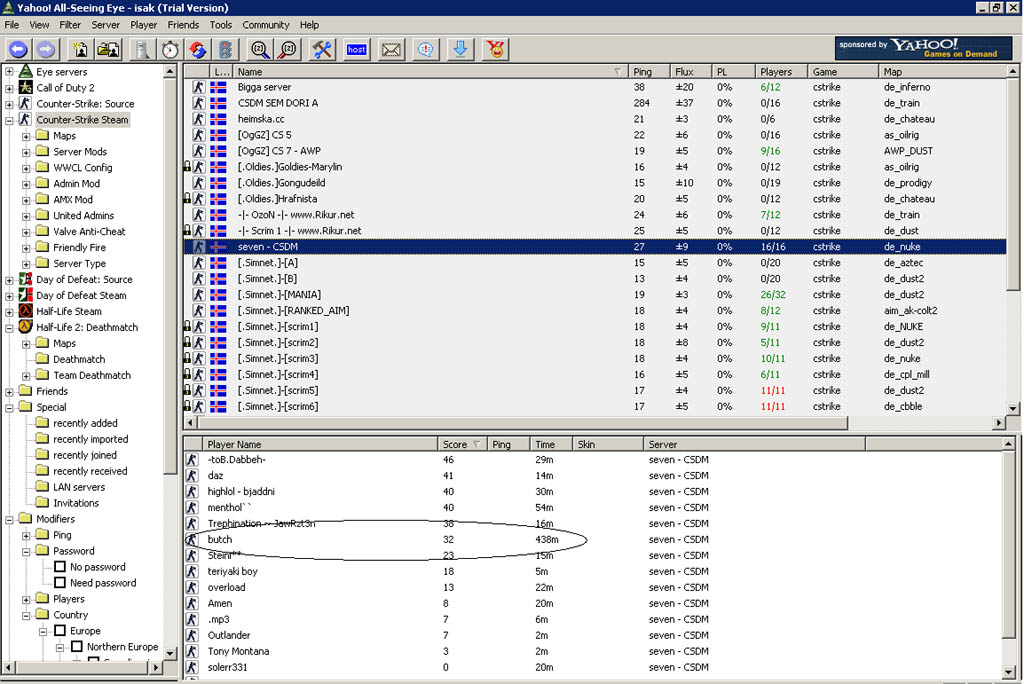Open the Filter menu
This screenshot has height=684, width=1024.
(x=70, y=25)
